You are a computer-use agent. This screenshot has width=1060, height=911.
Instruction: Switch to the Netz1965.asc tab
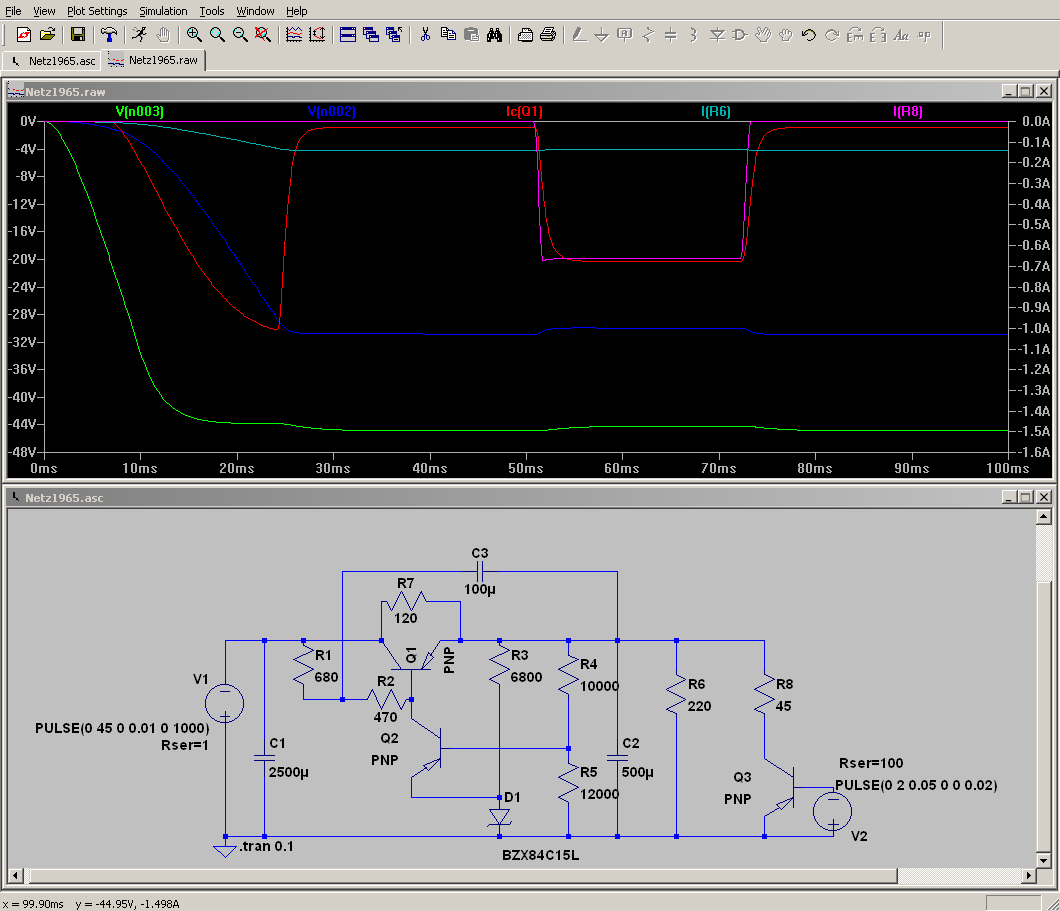point(53,61)
